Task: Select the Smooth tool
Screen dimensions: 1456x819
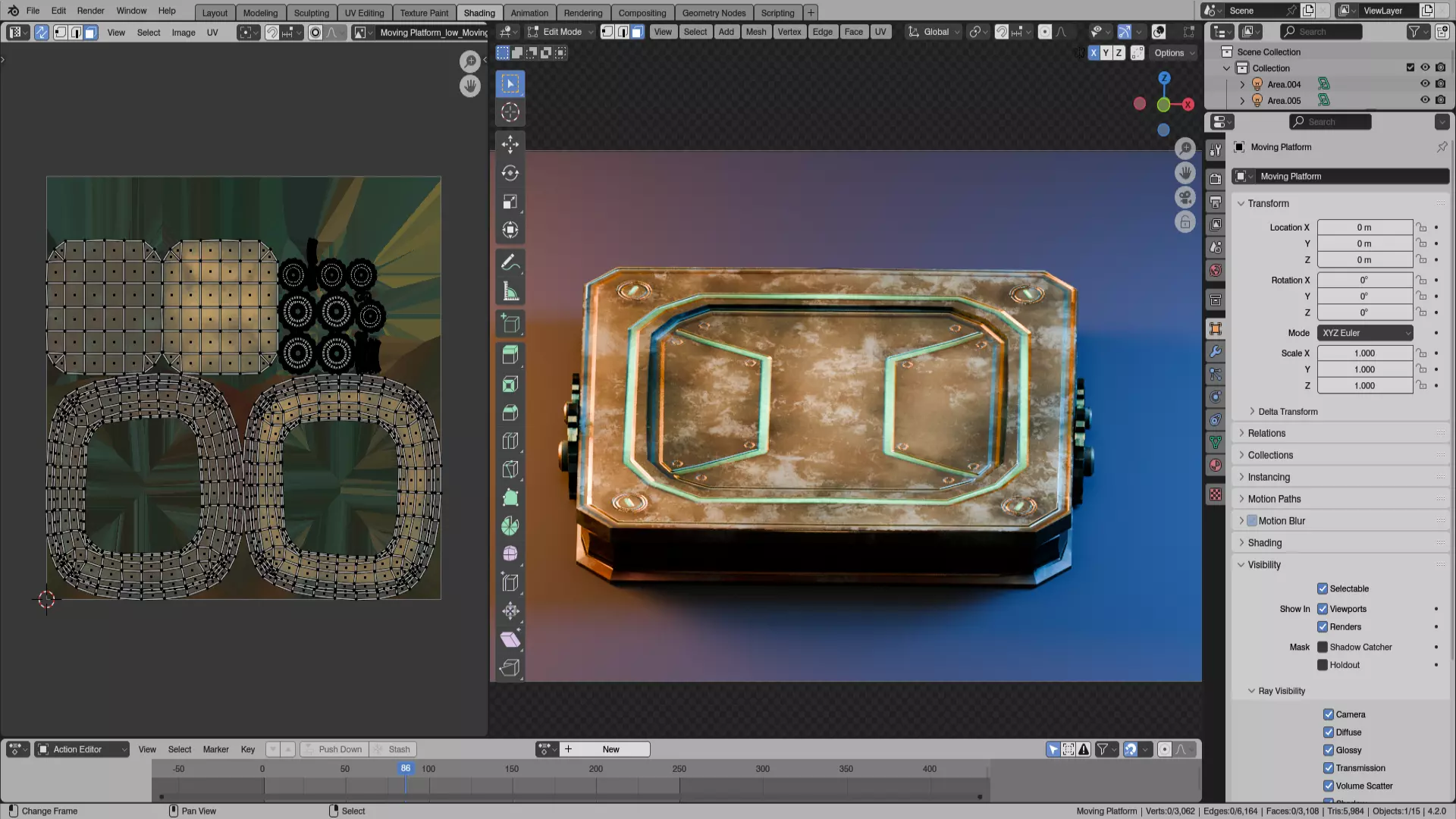Action: pyautogui.click(x=510, y=554)
